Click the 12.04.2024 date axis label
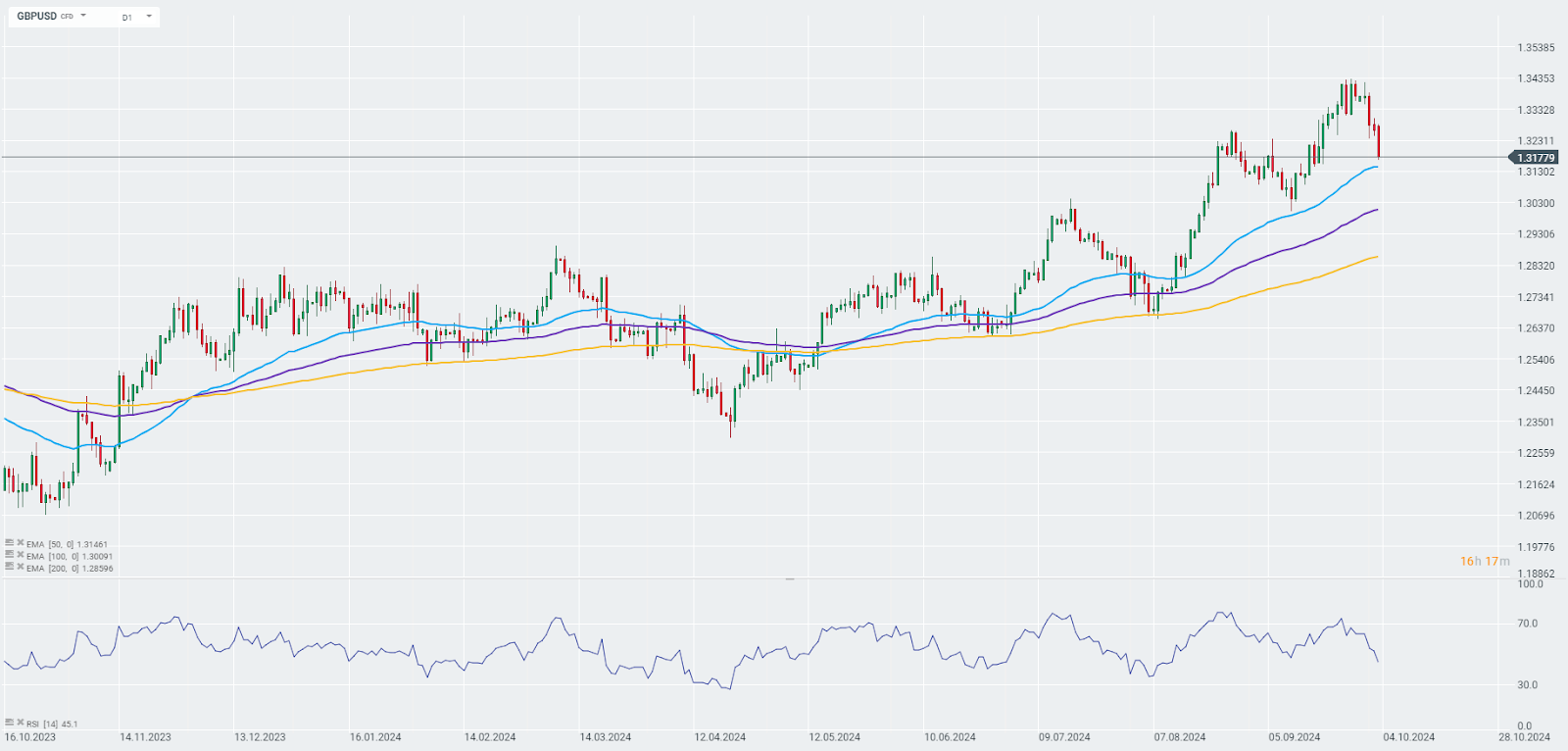 [720, 737]
